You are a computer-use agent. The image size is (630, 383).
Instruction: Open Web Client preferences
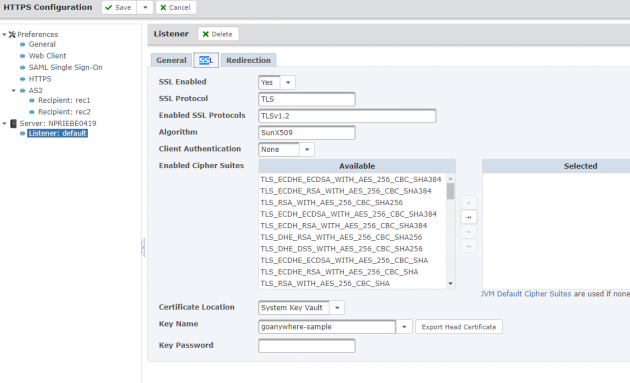47,56
